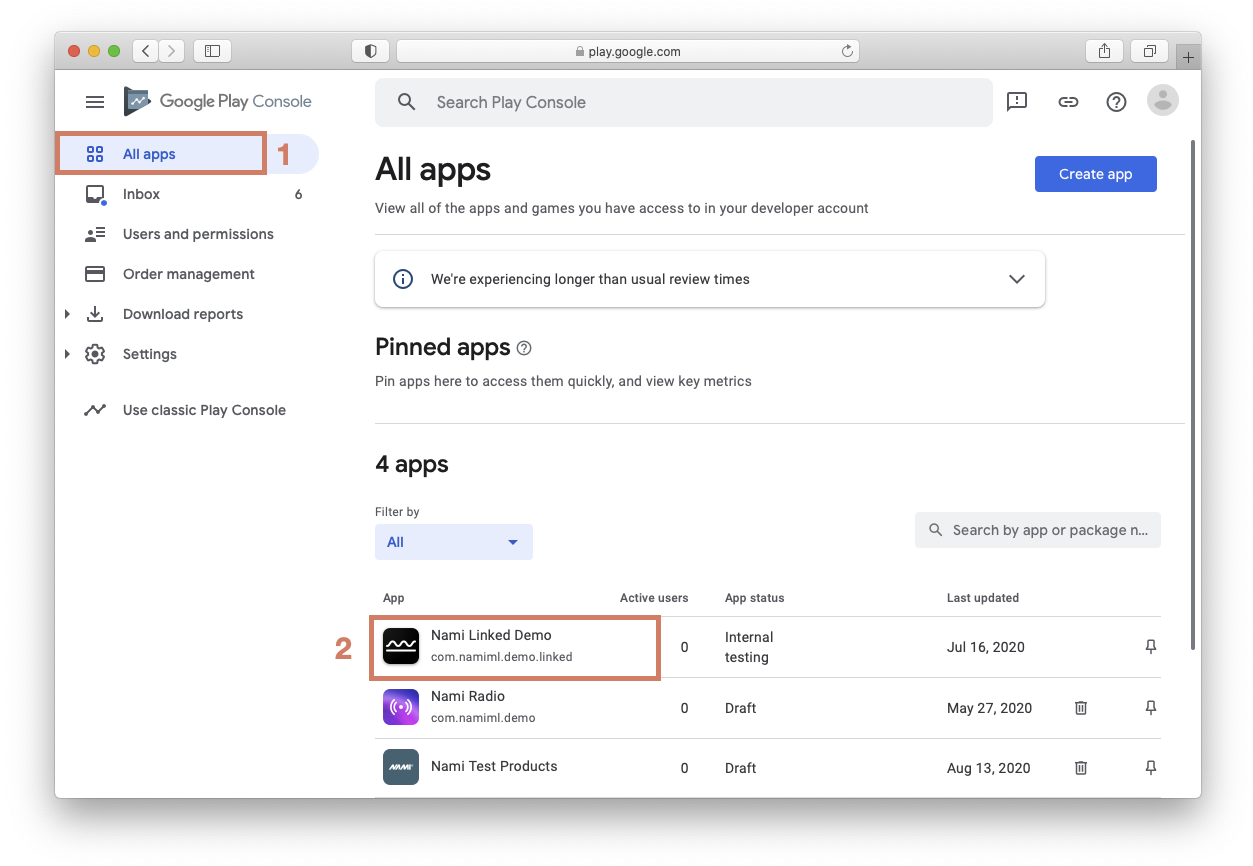Show Safari's tab overview
Viewport: 1253px width, 866px height.
pyautogui.click(x=1150, y=50)
